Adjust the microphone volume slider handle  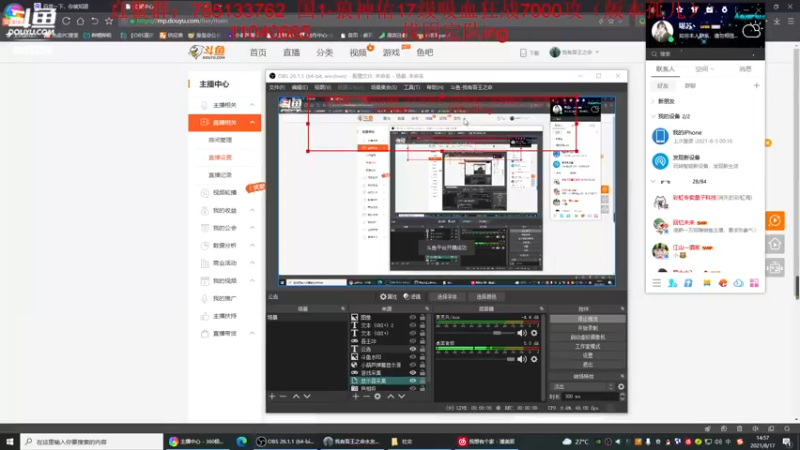click(497, 333)
